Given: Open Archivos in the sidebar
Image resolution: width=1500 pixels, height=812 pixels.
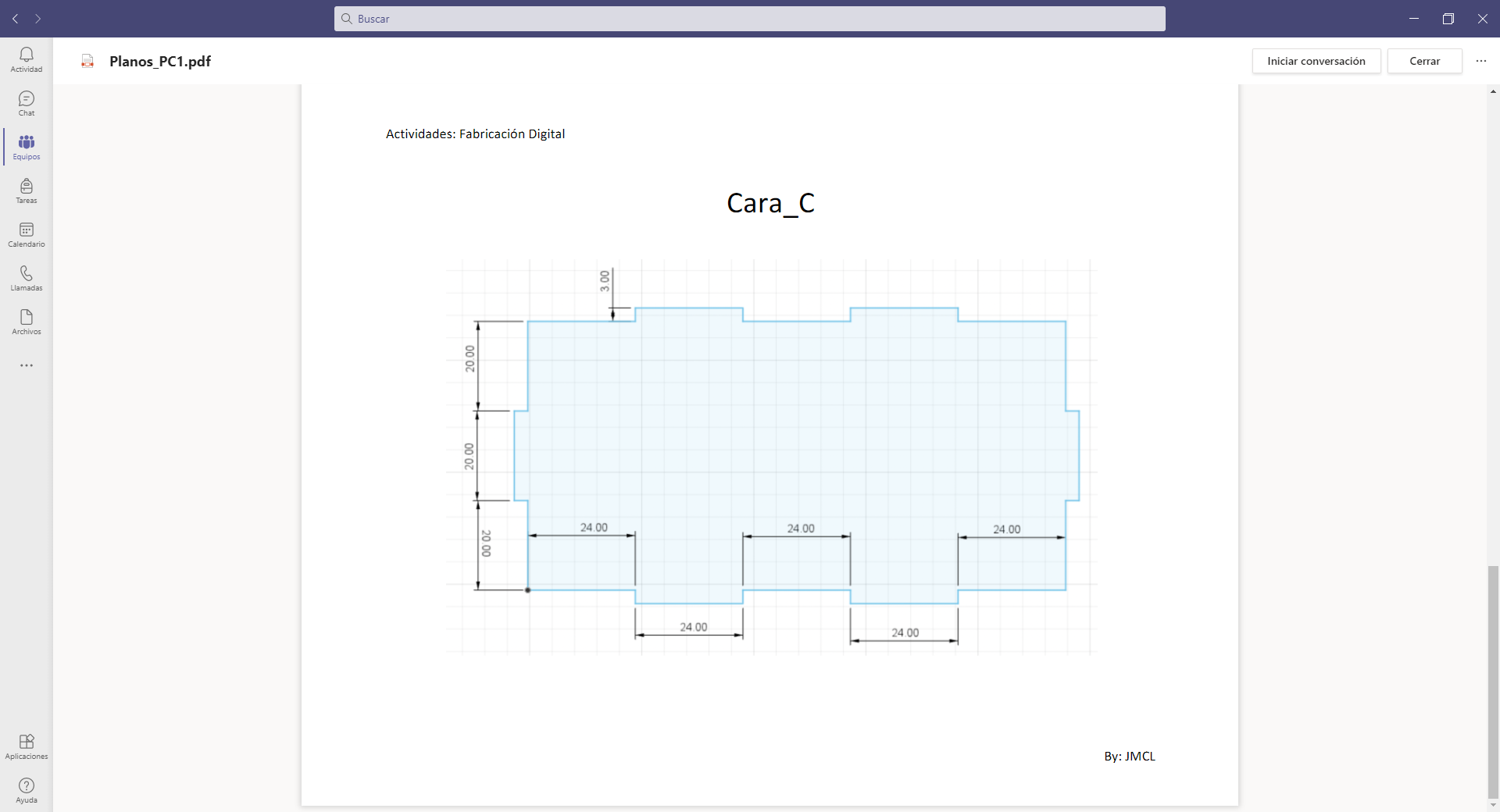Looking at the screenshot, I should [x=27, y=322].
